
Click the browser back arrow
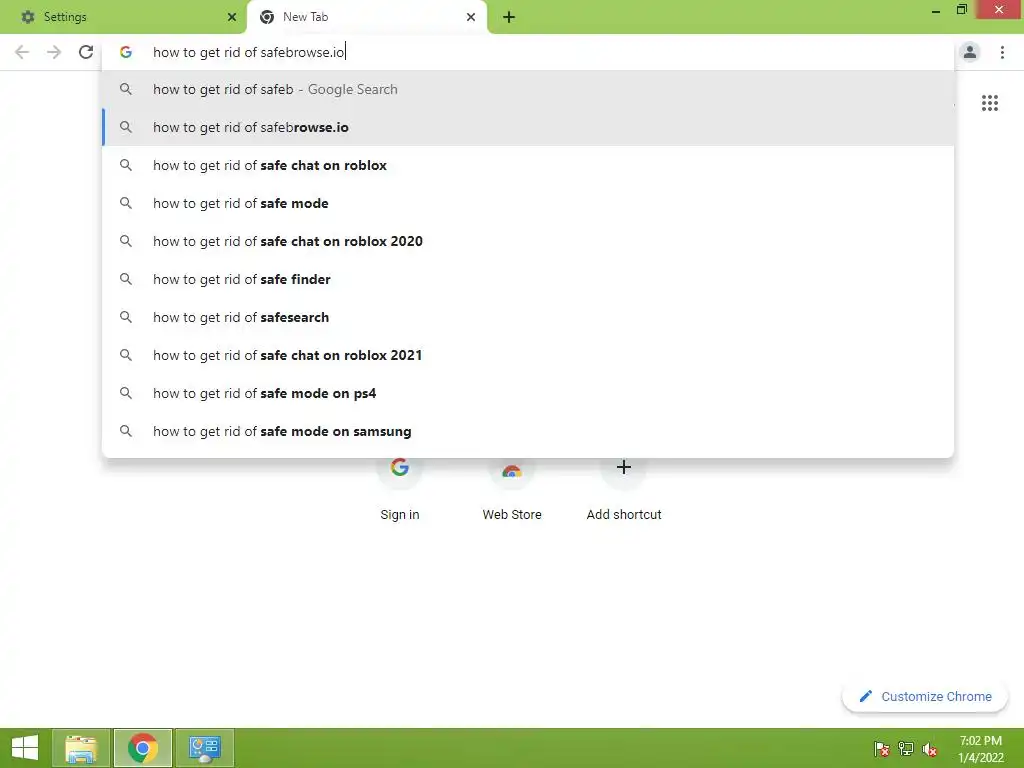pyautogui.click(x=22, y=52)
